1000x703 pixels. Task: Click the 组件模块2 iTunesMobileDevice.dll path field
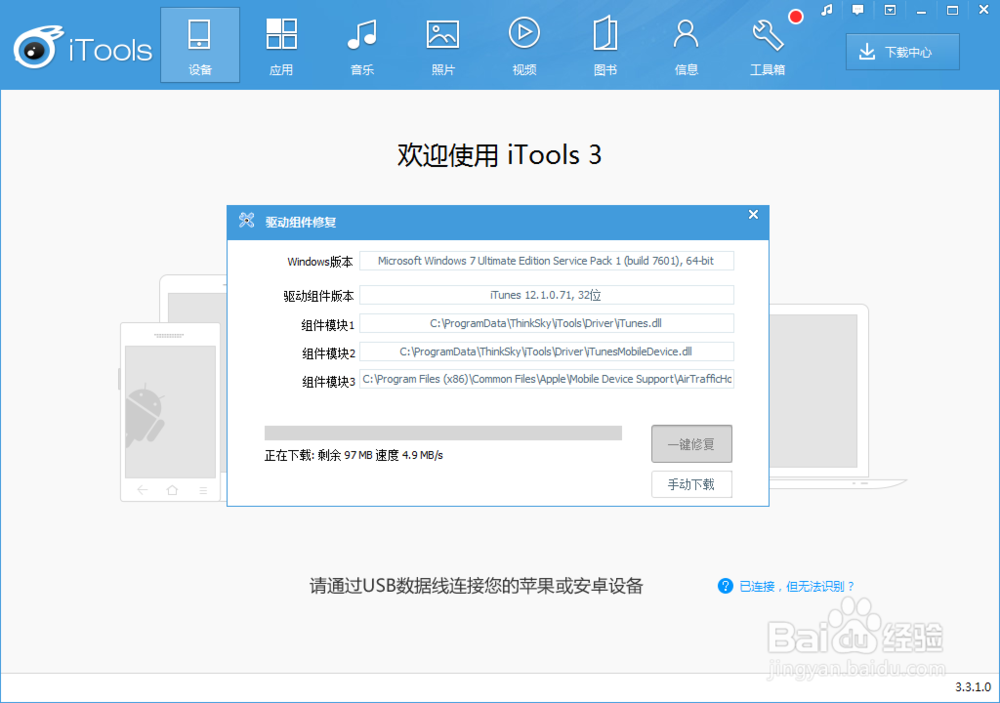point(547,352)
